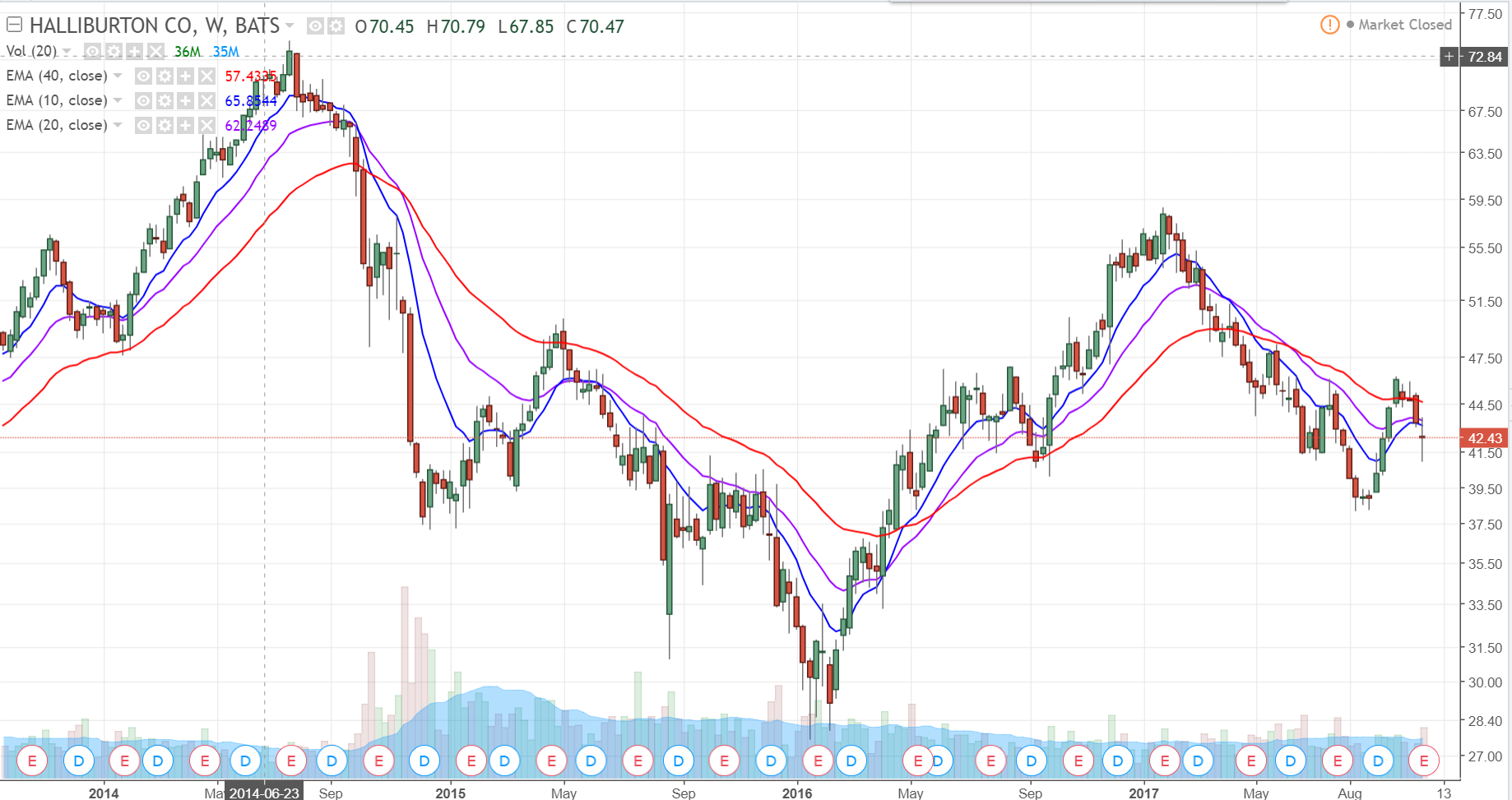
Task: Select the EMA (40, close) indicator label
Action: click(57, 76)
